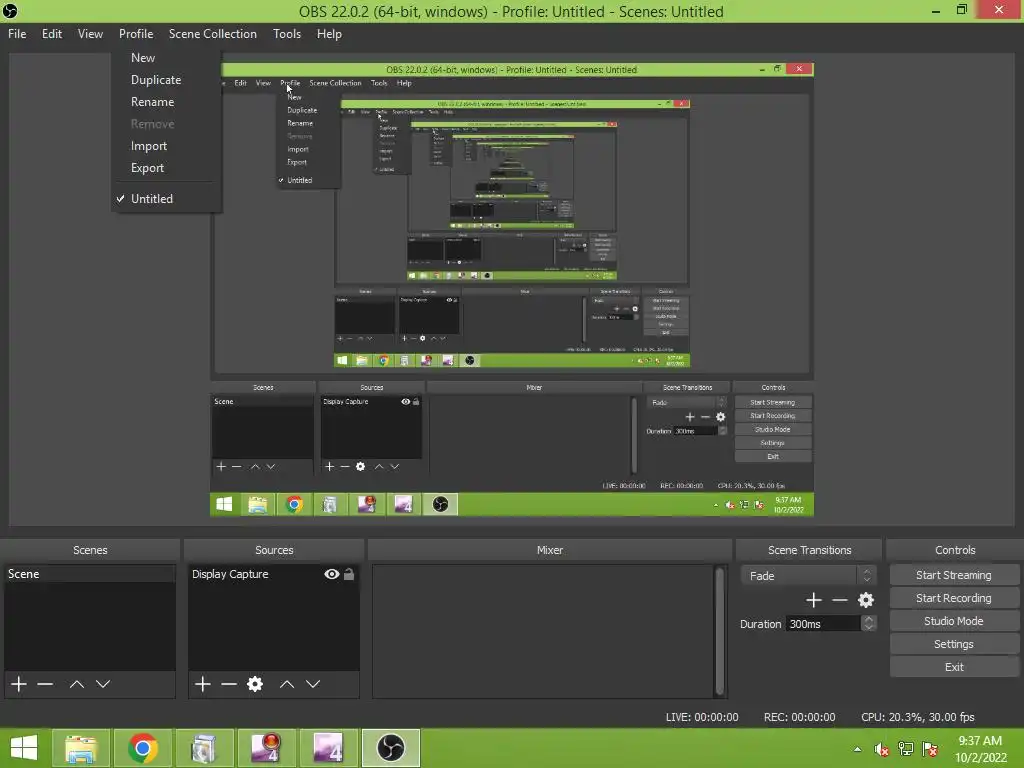The image size is (1024, 768).
Task: Toggle Display Capture lock icon
Action: coord(349,574)
